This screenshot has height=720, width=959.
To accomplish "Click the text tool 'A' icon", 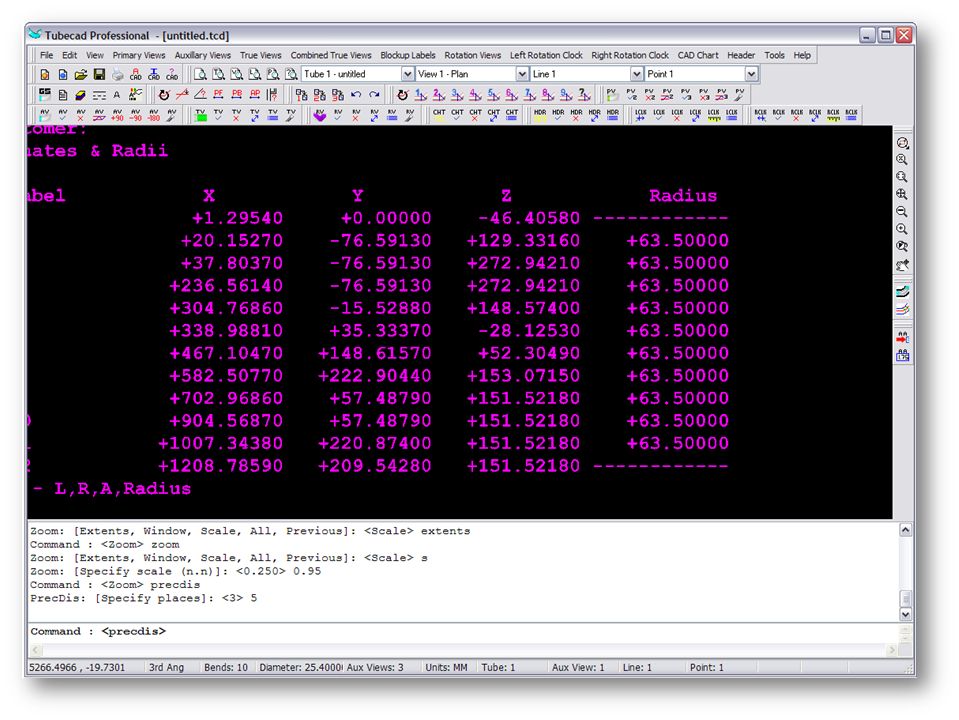I will (x=116, y=95).
